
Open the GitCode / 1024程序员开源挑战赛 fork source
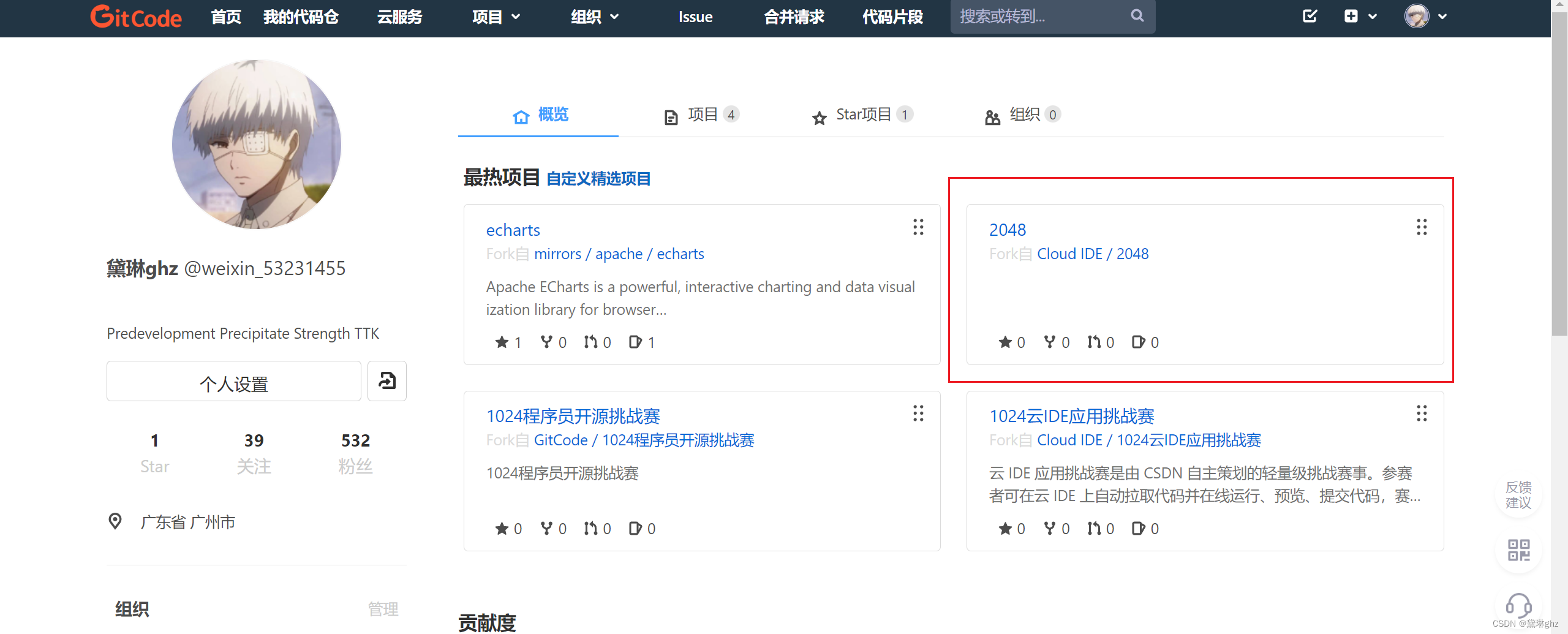point(644,440)
